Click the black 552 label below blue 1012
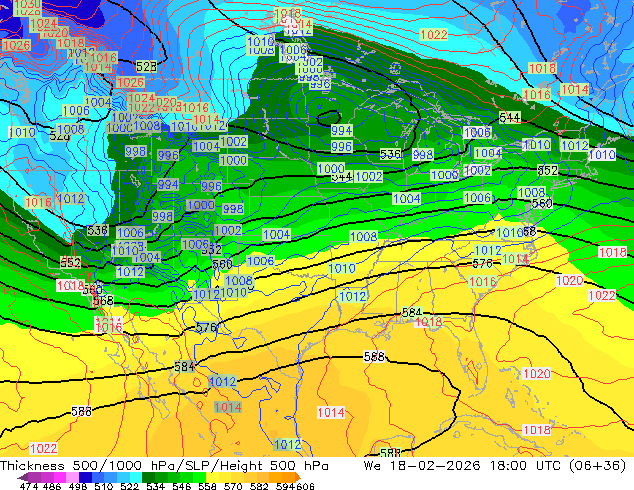This screenshot has height=490, width=634. point(547,171)
